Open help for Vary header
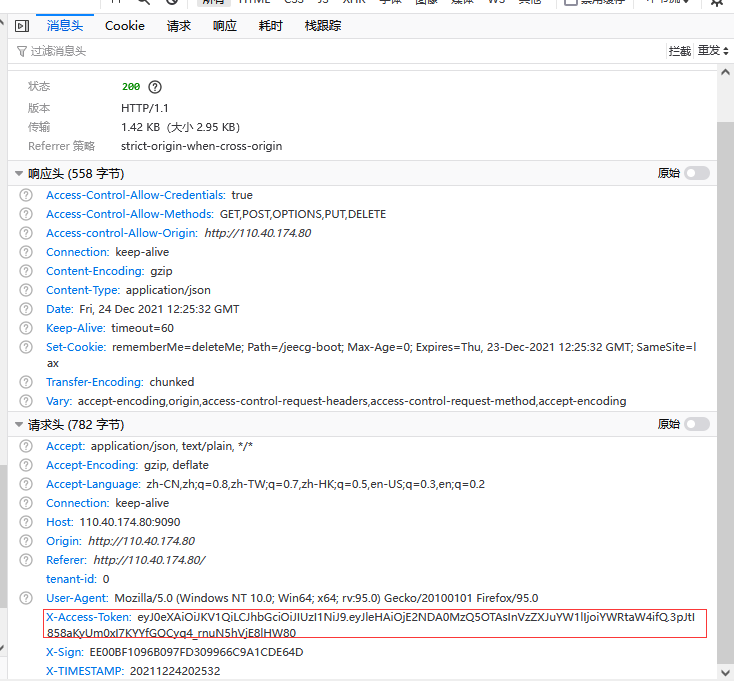This screenshot has width=734, height=681. [x=26, y=401]
